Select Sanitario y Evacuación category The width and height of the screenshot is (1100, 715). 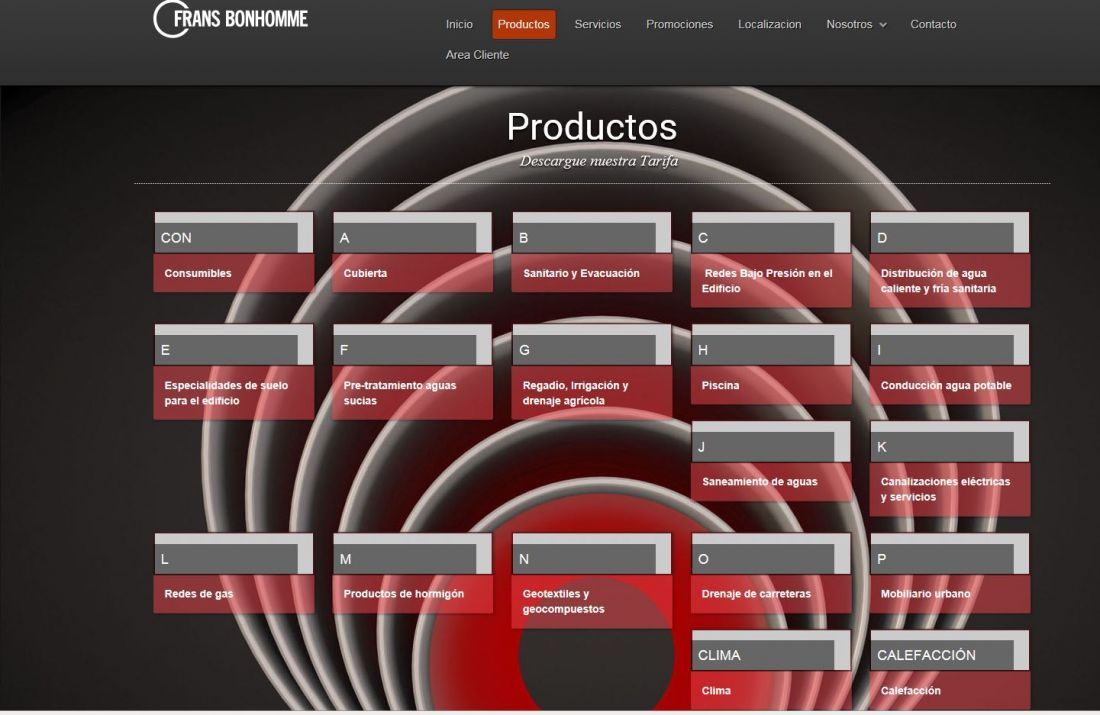(592, 273)
